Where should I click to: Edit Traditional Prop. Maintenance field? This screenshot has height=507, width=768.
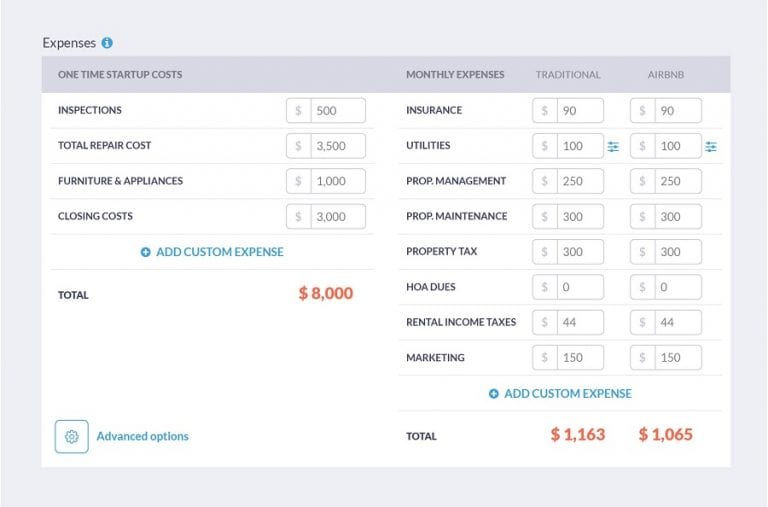tap(579, 217)
